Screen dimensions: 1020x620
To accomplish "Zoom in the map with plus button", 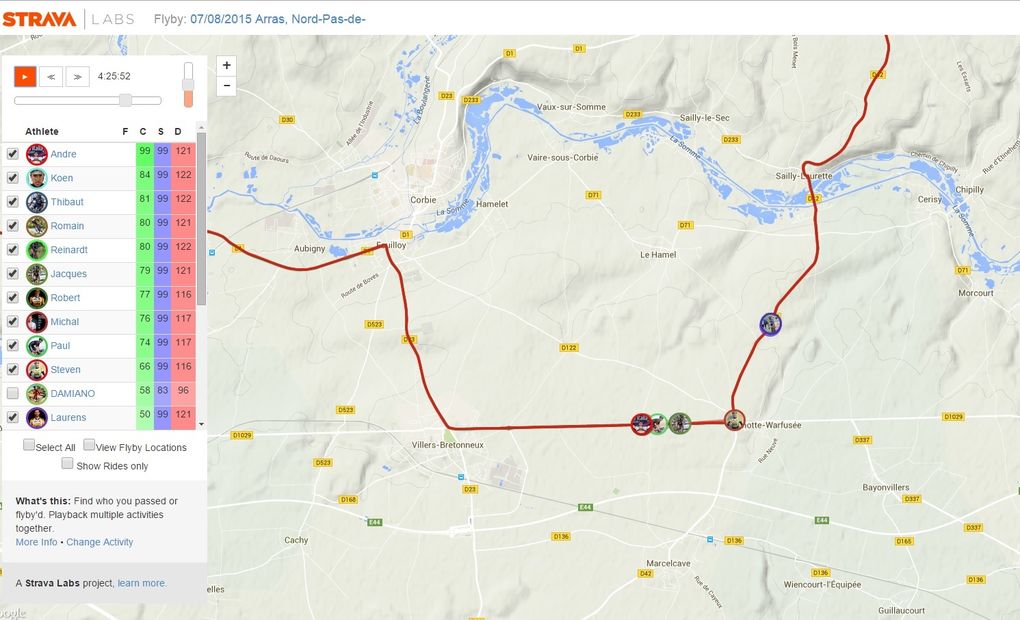I will (x=226, y=65).
